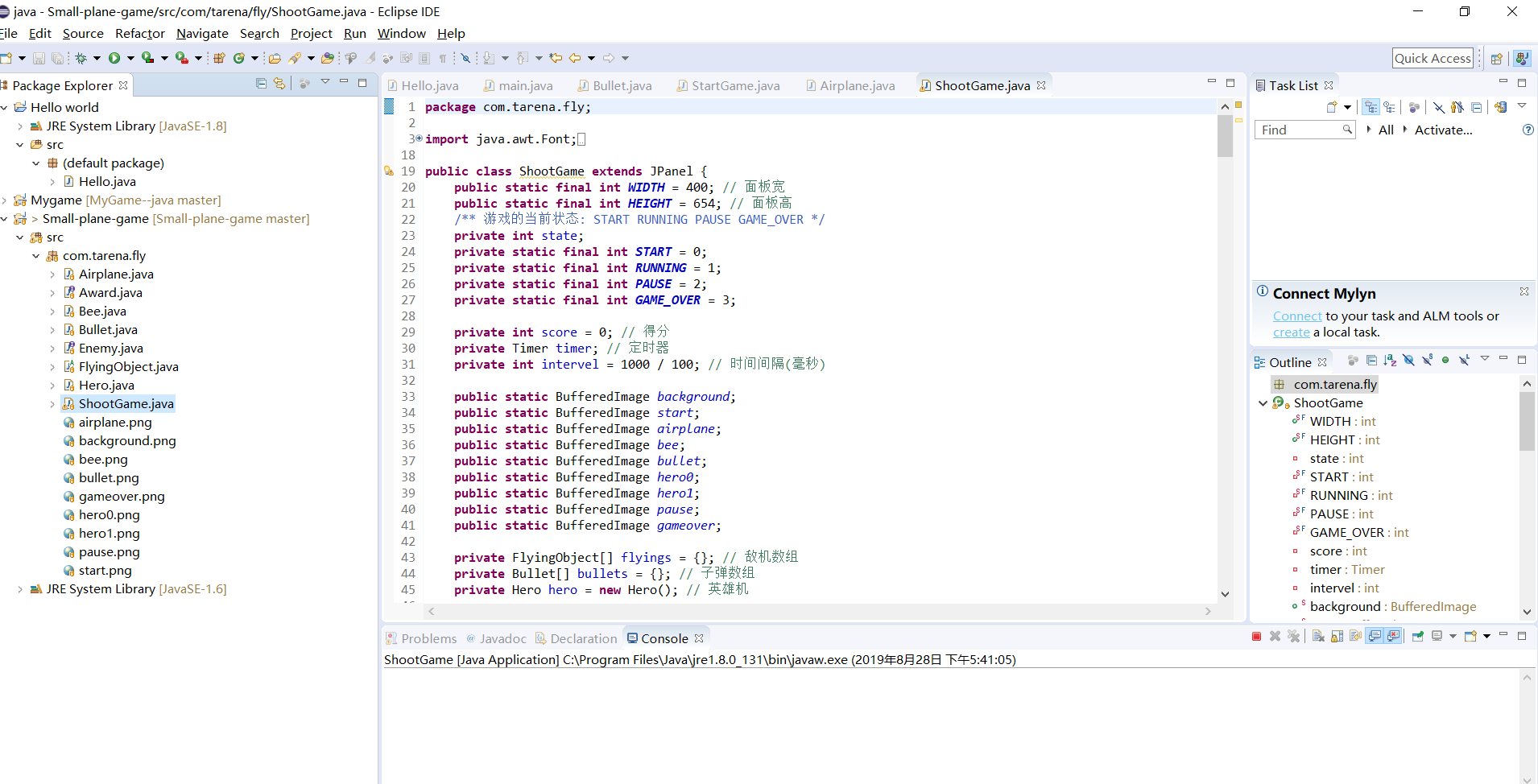Image resolution: width=1538 pixels, height=784 pixels.
Task: Switch to the Problems tab
Action: click(x=421, y=638)
